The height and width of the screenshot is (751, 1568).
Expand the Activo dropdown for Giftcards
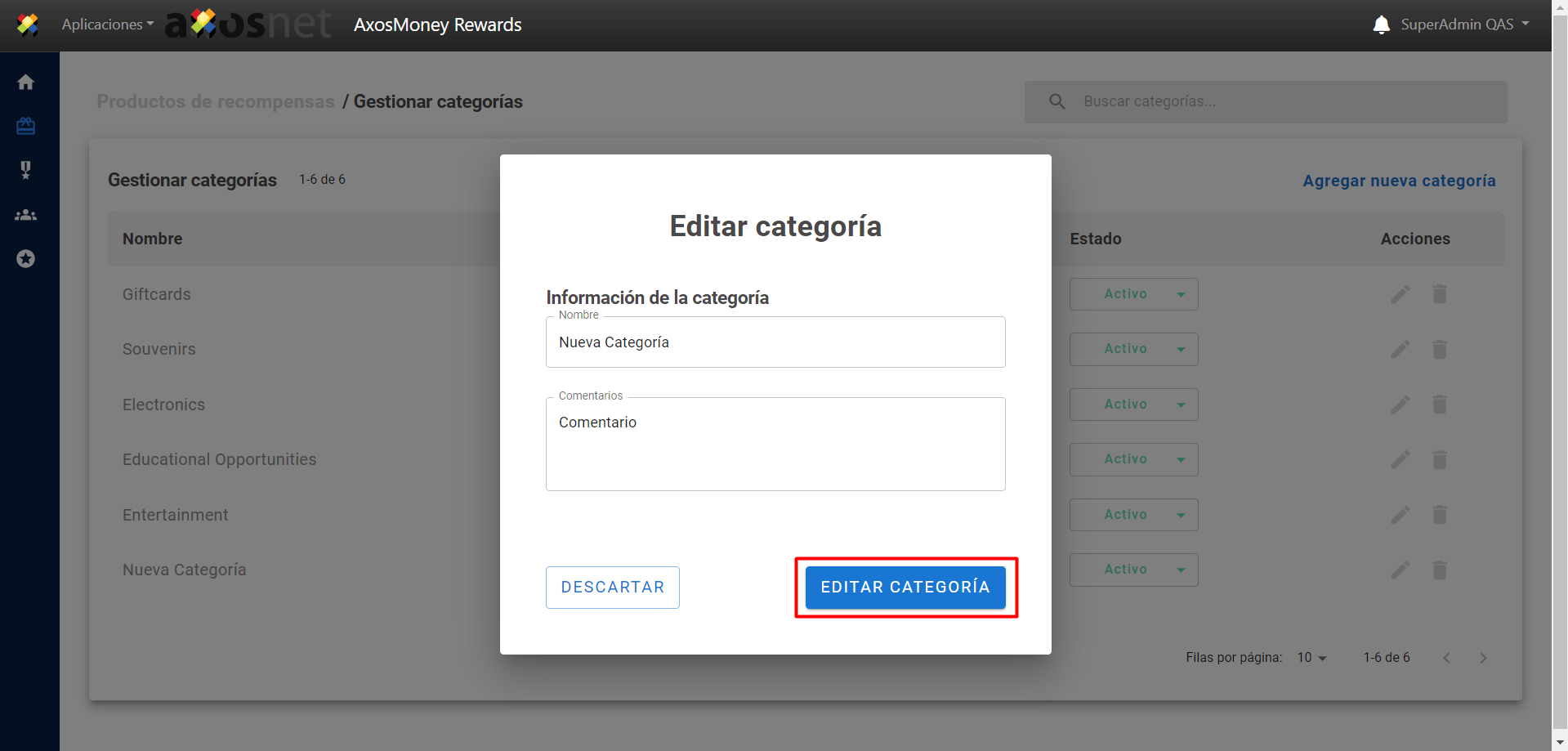[x=1133, y=294]
